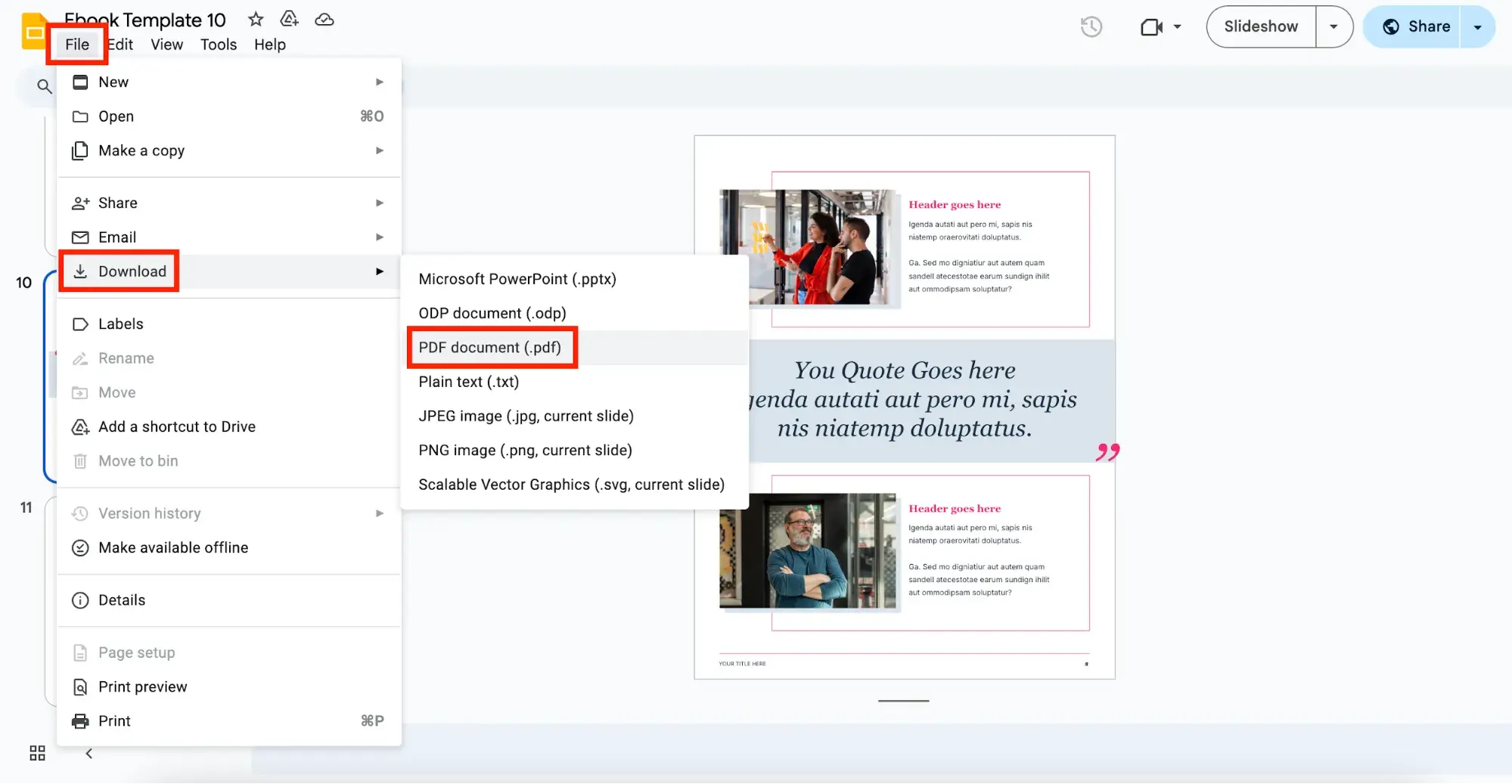Image resolution: width=1512 pixels, height=784 pixels.
Task: Click the Ebook Template 10 title
Action: pyautogui.click(x=145, y=20)
